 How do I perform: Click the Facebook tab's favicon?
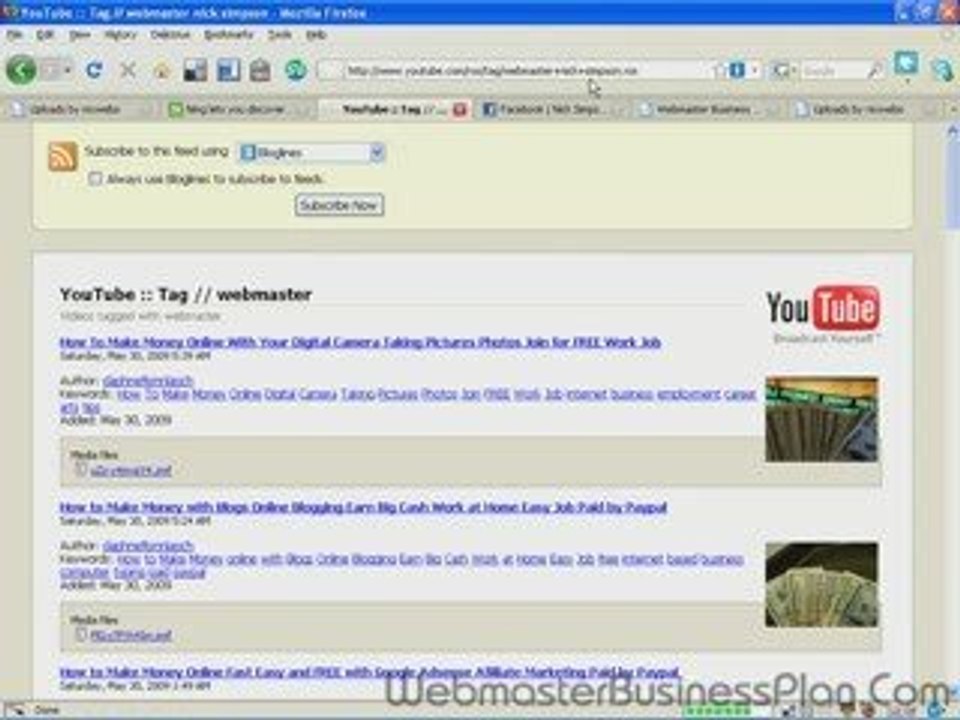point(489,110)
